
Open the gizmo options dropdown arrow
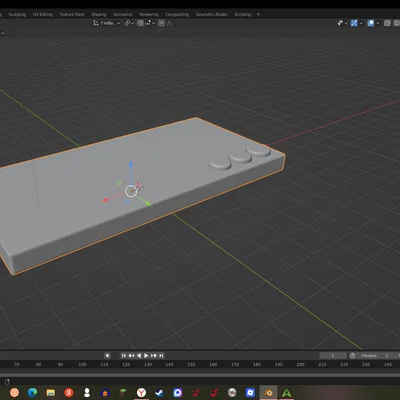(x=361, y=23)
